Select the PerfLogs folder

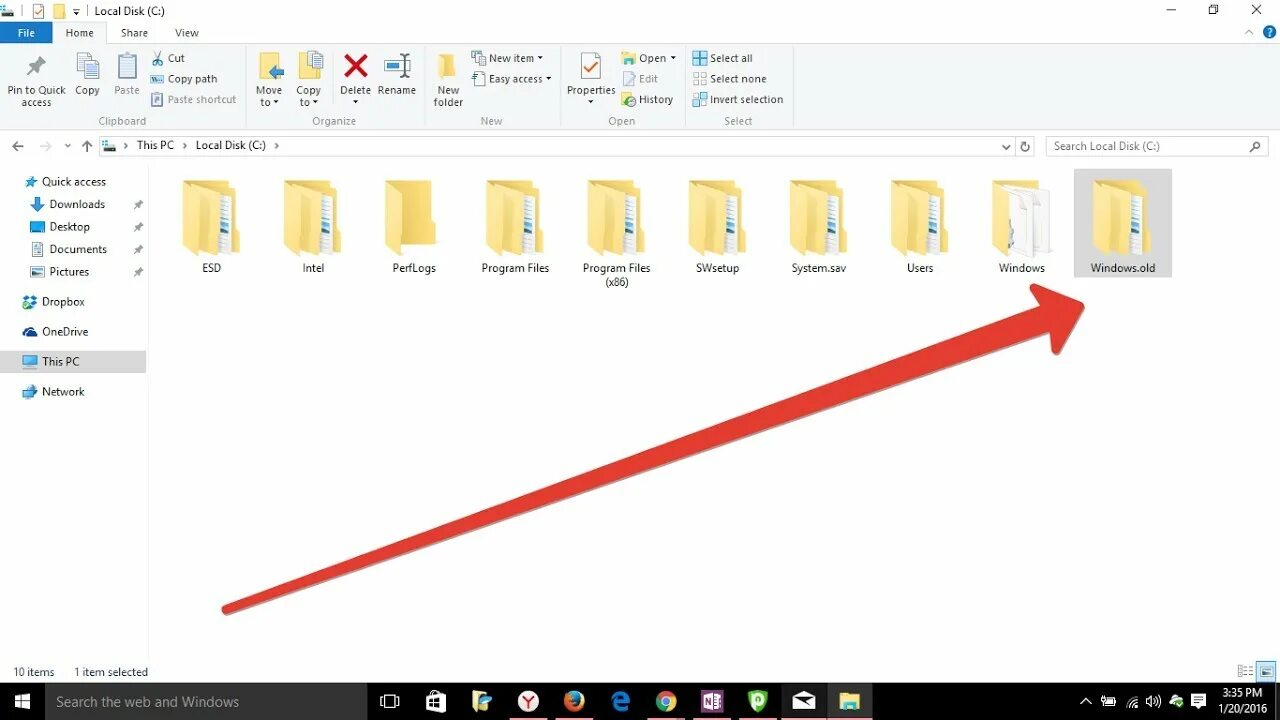point(414,225)
